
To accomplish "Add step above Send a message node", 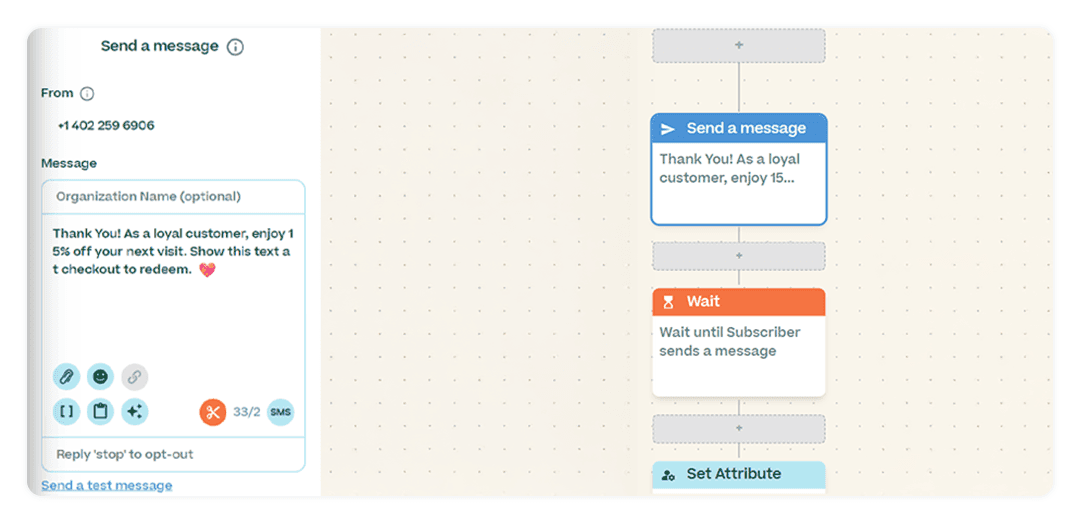I will (x=739, y=45).
